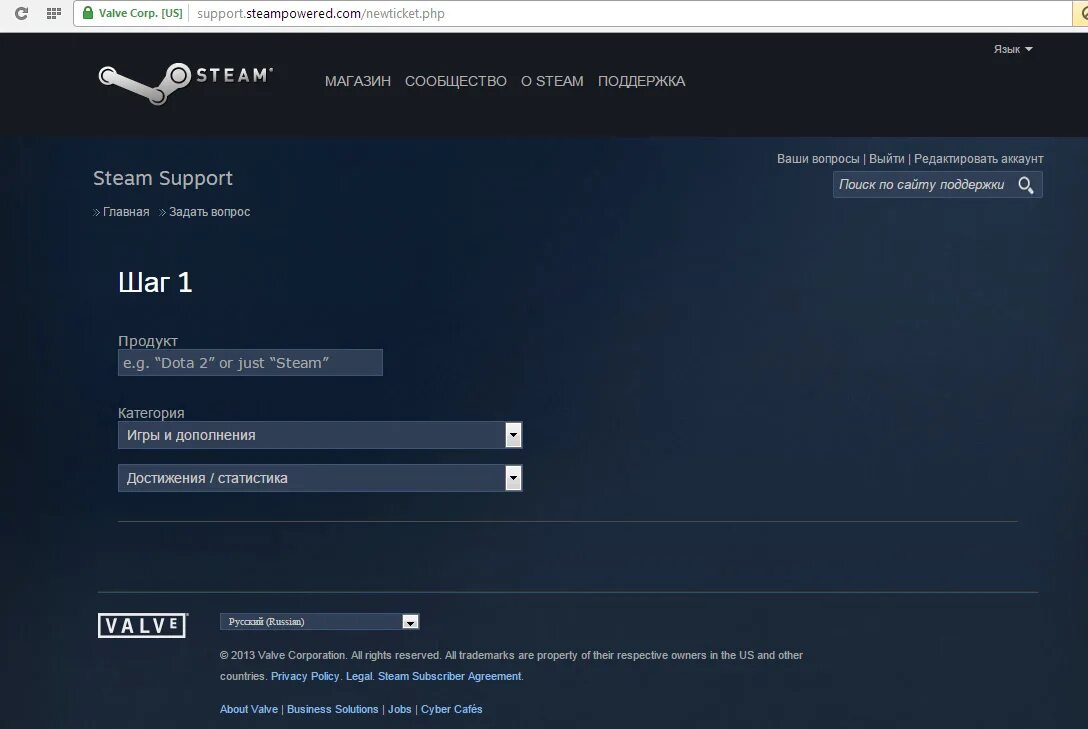
Task: Click the Valve logo in footer
Action: [143, 625]
